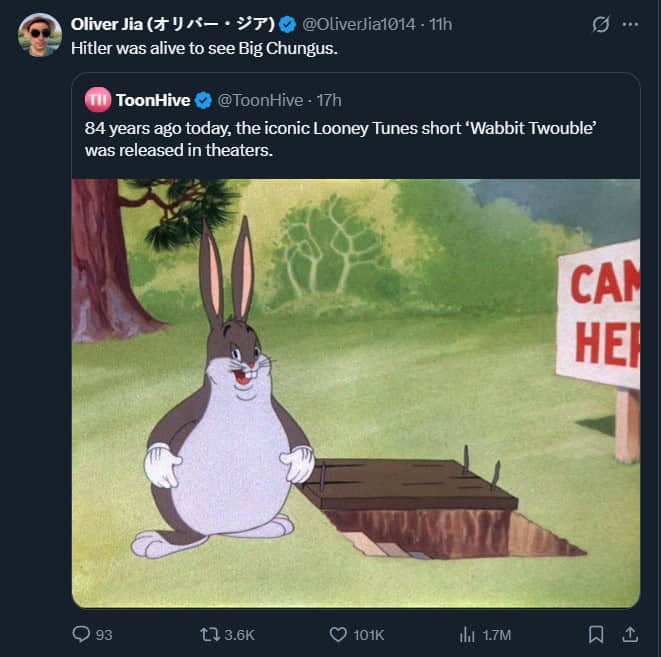The height and width of the screenshot is (657, 661).
Task: Open the ToonHive display name link
Action: pyautogui.click(x=153, y=100)
